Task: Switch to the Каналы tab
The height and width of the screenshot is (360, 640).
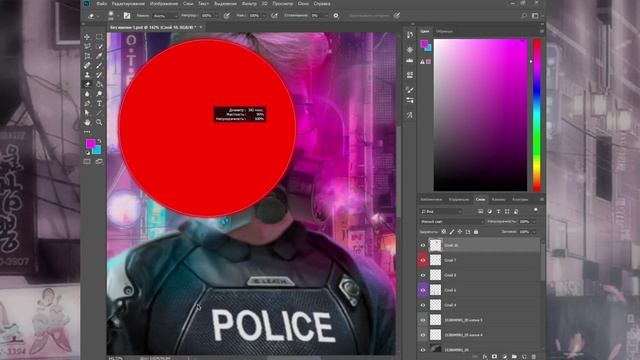Action: point(498,200)
